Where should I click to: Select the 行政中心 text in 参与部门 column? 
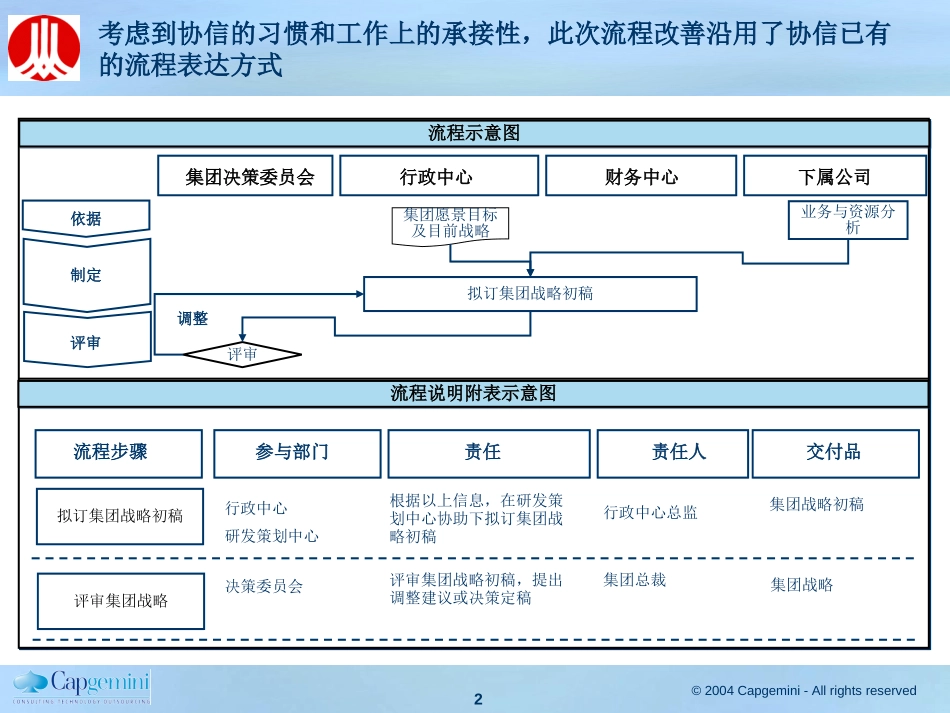[256, 508]
